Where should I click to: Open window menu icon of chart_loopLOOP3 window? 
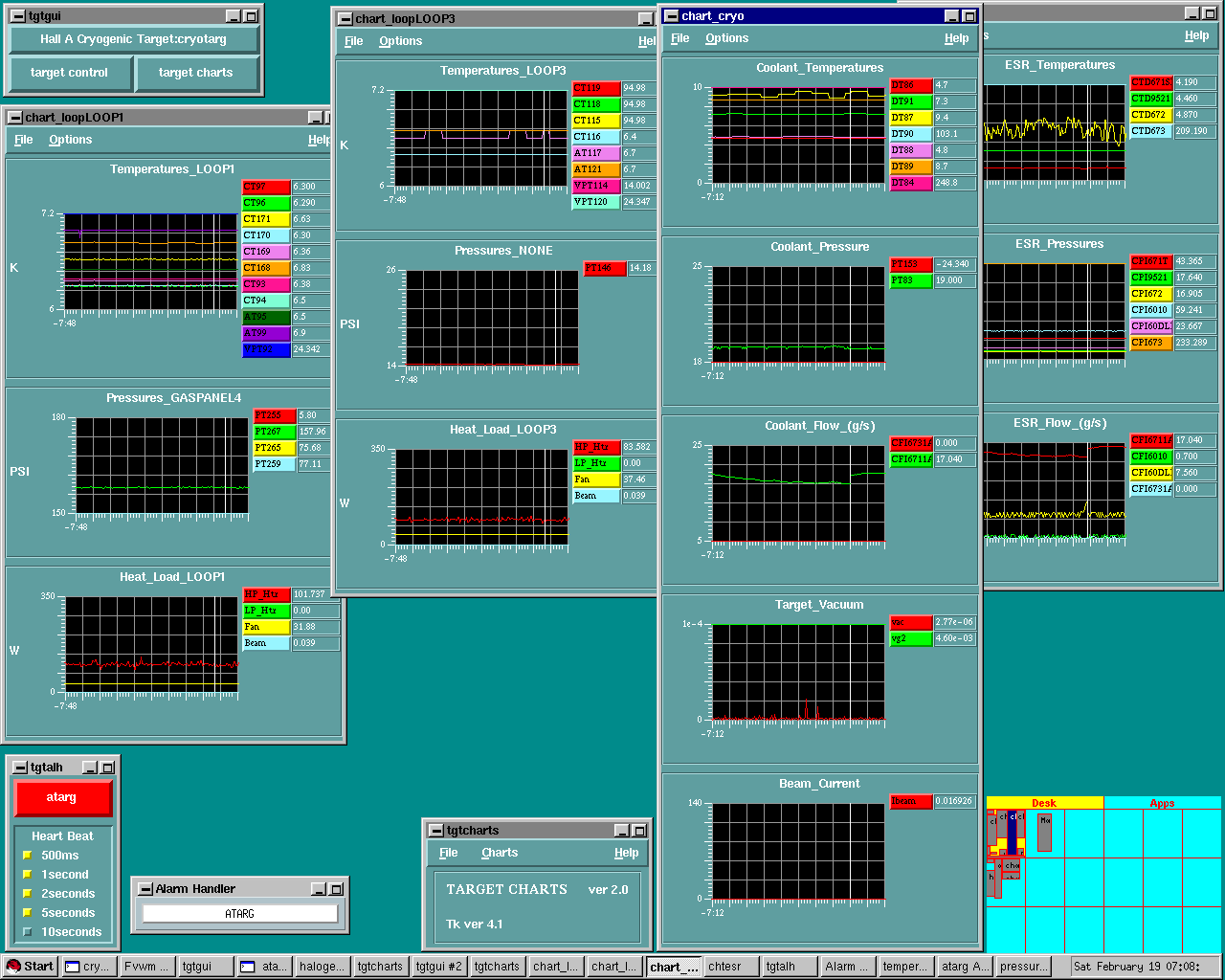(345, 19)
